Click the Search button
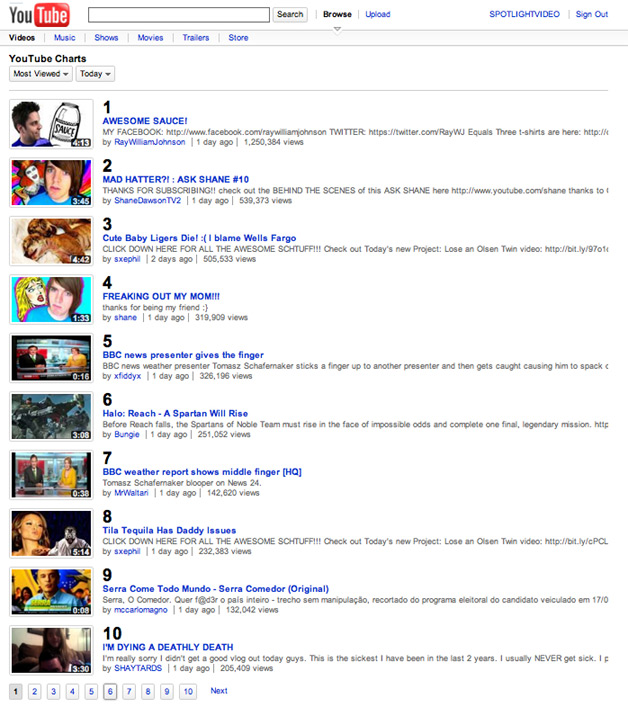 pyautogui.click(x=290, y=14)
